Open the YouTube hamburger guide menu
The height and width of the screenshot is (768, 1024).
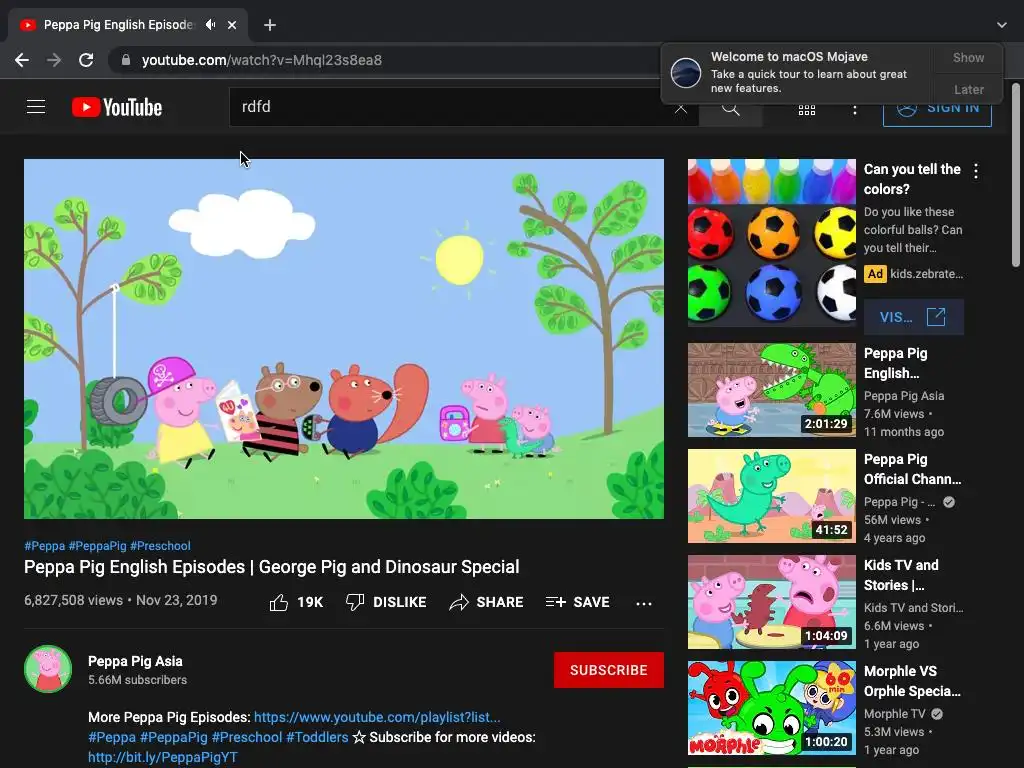[x=36, y=107]
